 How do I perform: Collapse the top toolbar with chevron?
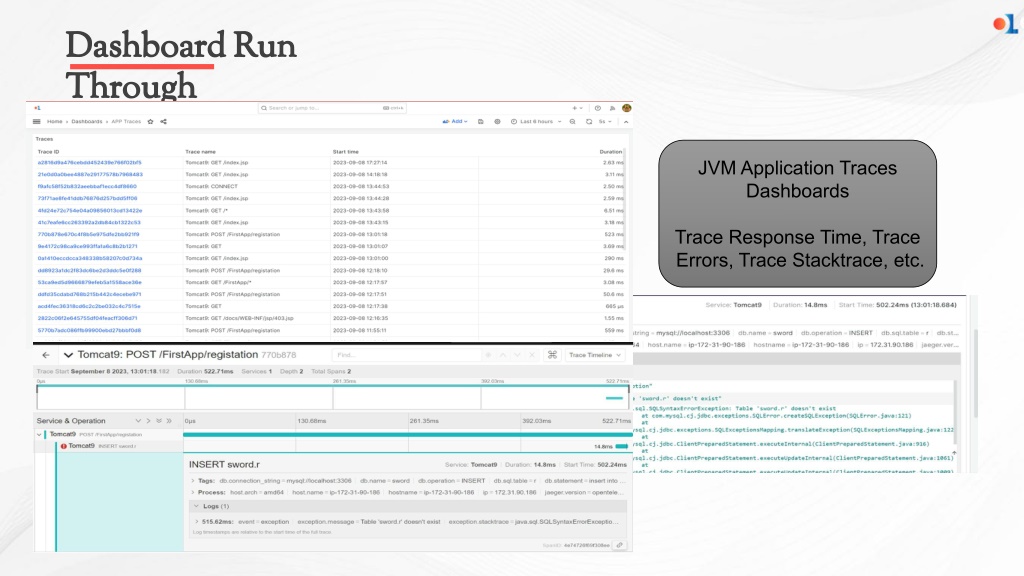[x=626, y=121]
